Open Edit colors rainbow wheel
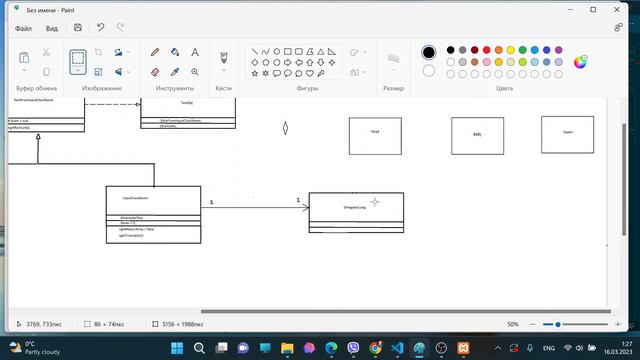The image size is (640, 360). coord(580,62)
